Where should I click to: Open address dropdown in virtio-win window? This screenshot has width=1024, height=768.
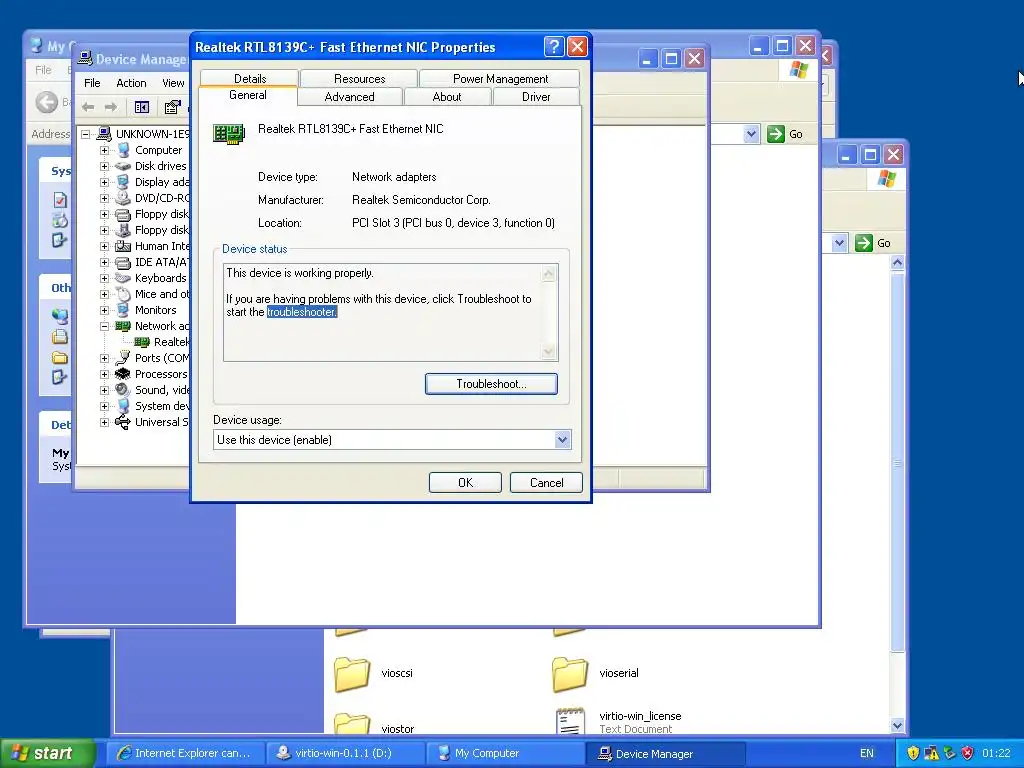point(839,243)
